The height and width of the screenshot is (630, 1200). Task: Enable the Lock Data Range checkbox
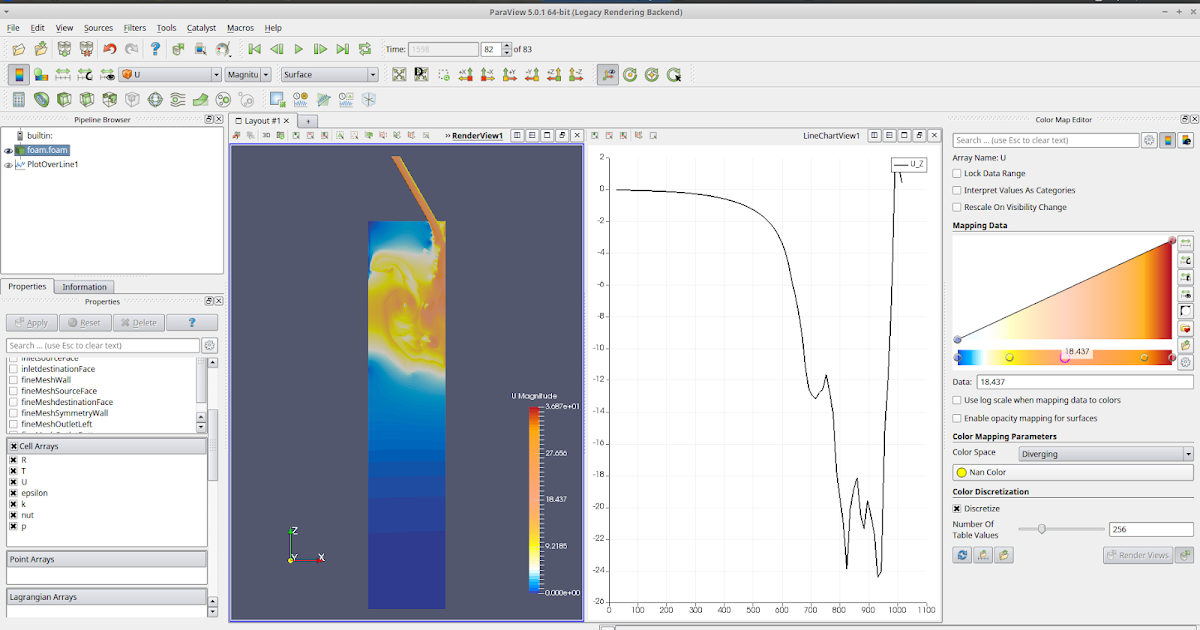point(957,173)
